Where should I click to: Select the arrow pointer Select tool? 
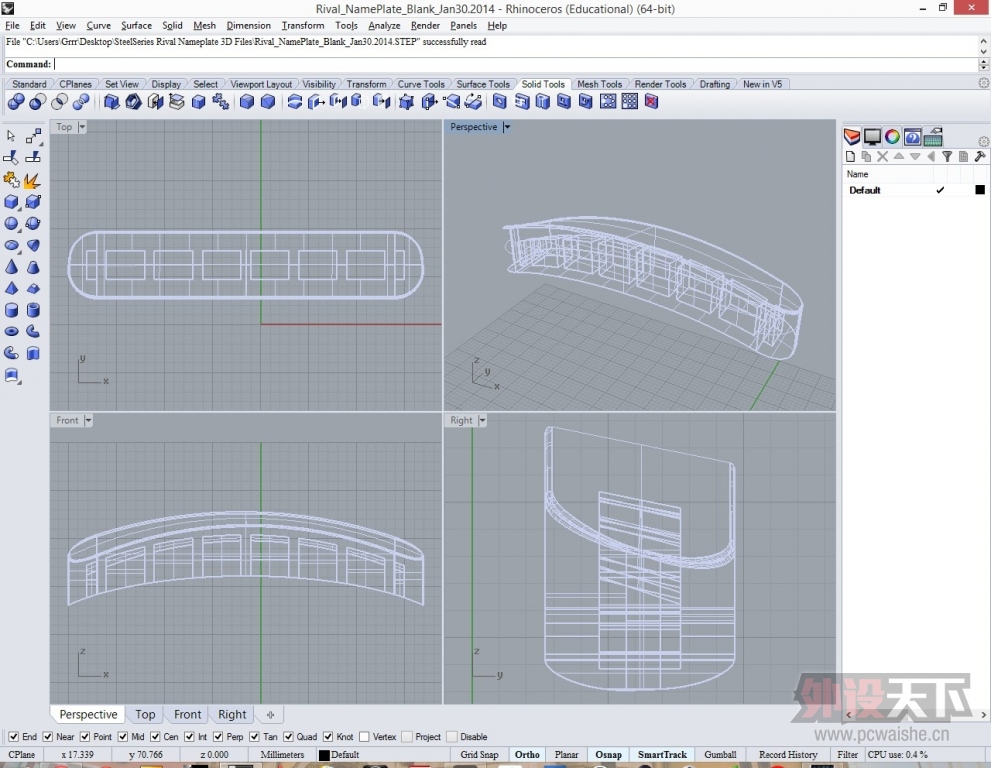11,136
